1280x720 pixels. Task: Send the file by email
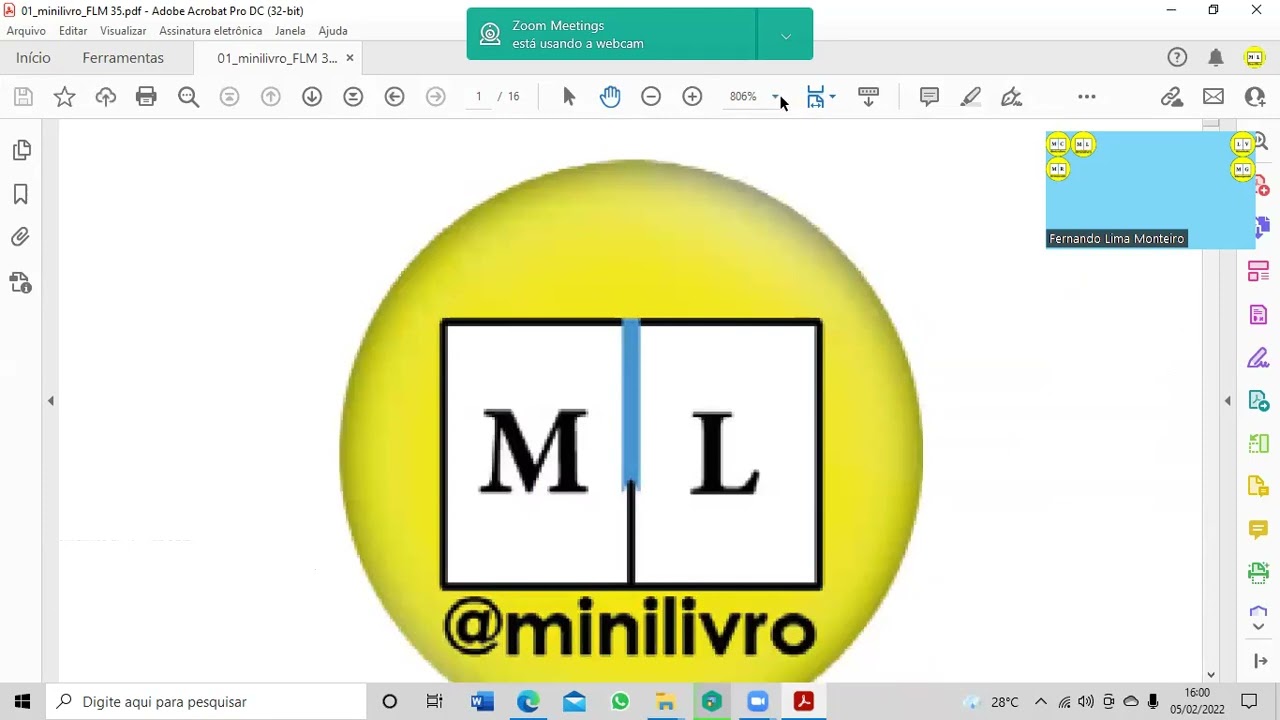(x=1213, y=97)
